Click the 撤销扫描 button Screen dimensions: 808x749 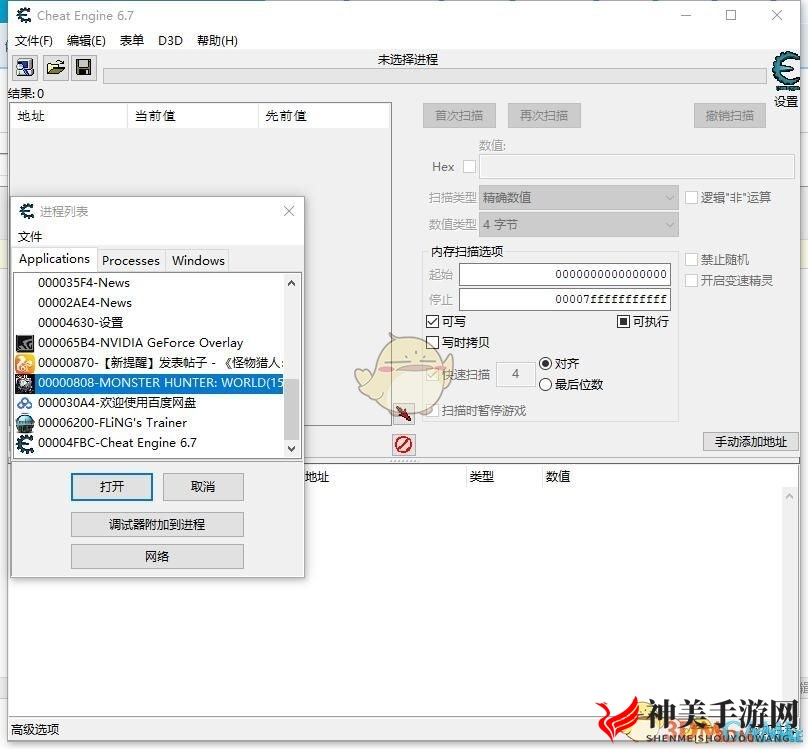click(x=730, y=115)
